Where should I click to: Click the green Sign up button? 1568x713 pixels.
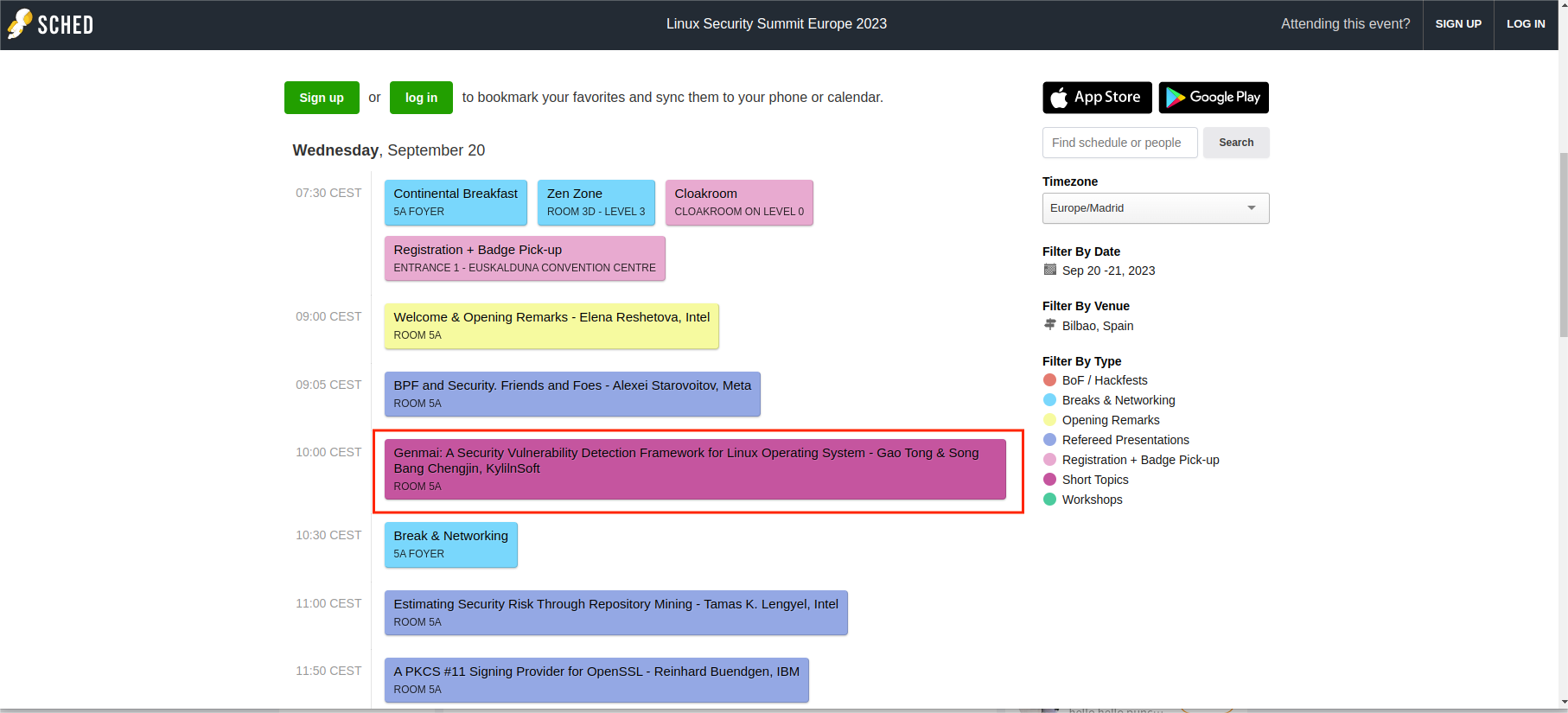(322, 98)
